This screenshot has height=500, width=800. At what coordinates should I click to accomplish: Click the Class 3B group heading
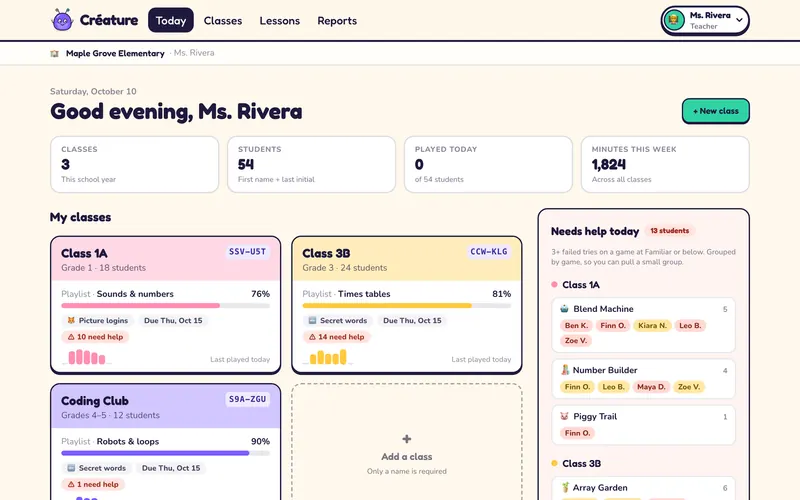[x=581, y=463]
